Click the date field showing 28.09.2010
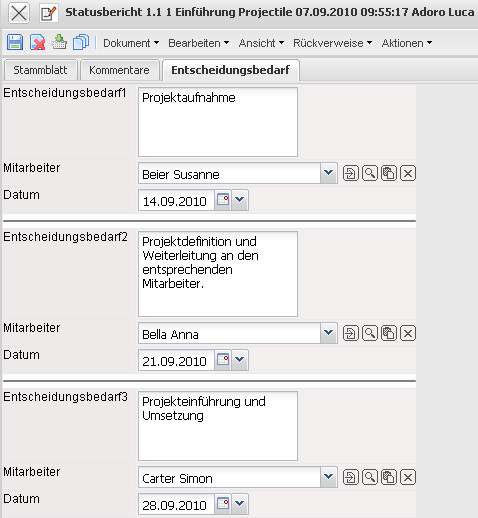This screenshot has height=518, width=478. point(176,505)
